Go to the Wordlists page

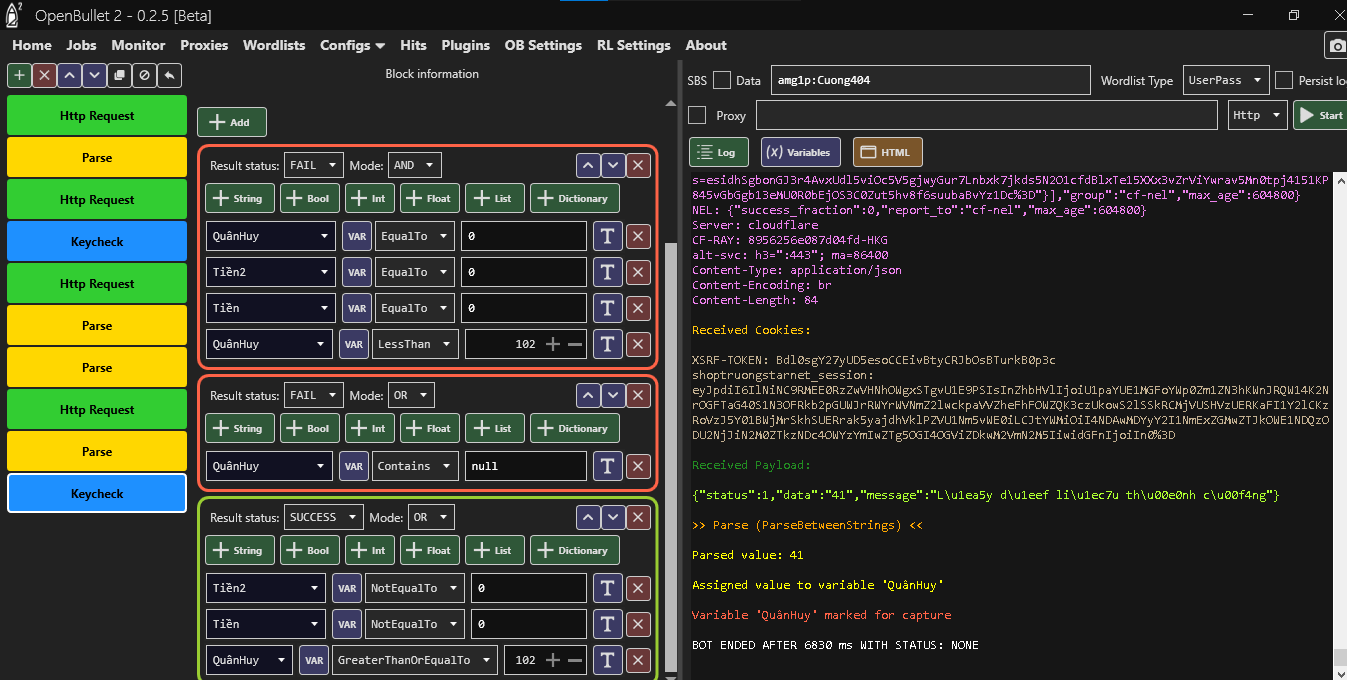tap(274, 45)
